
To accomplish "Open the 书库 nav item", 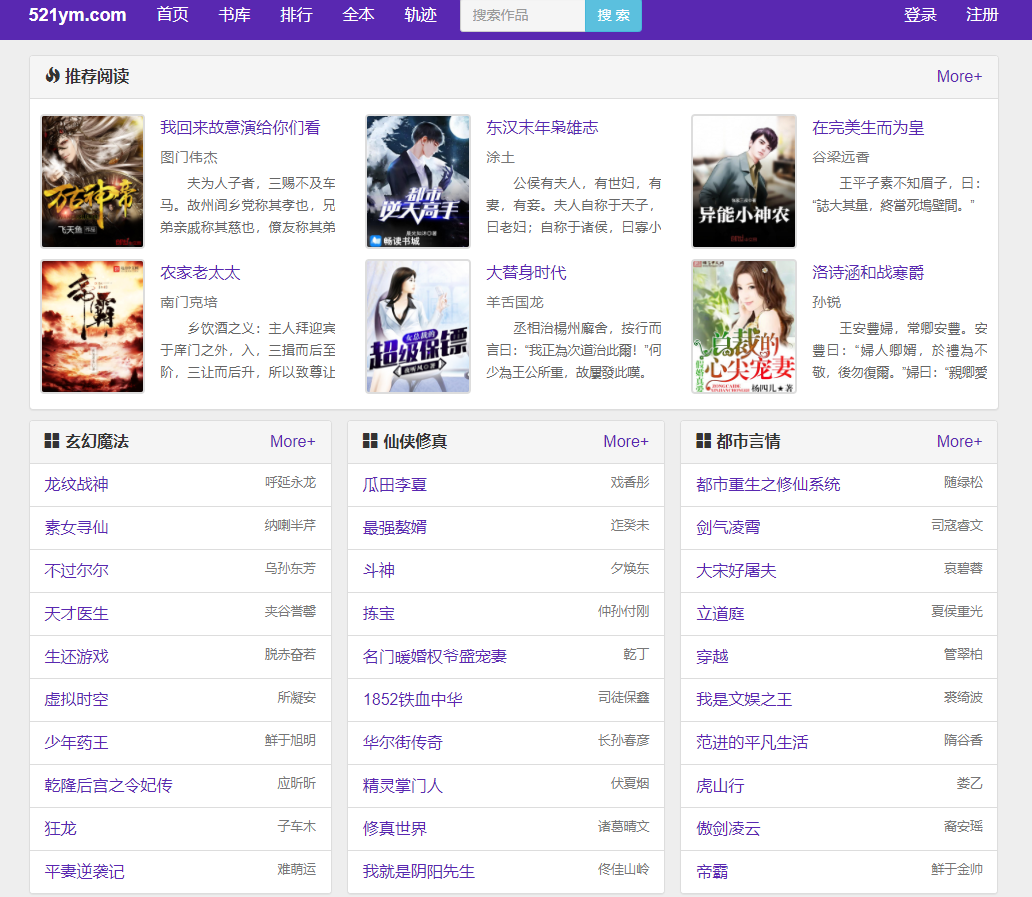I will 234,14.
